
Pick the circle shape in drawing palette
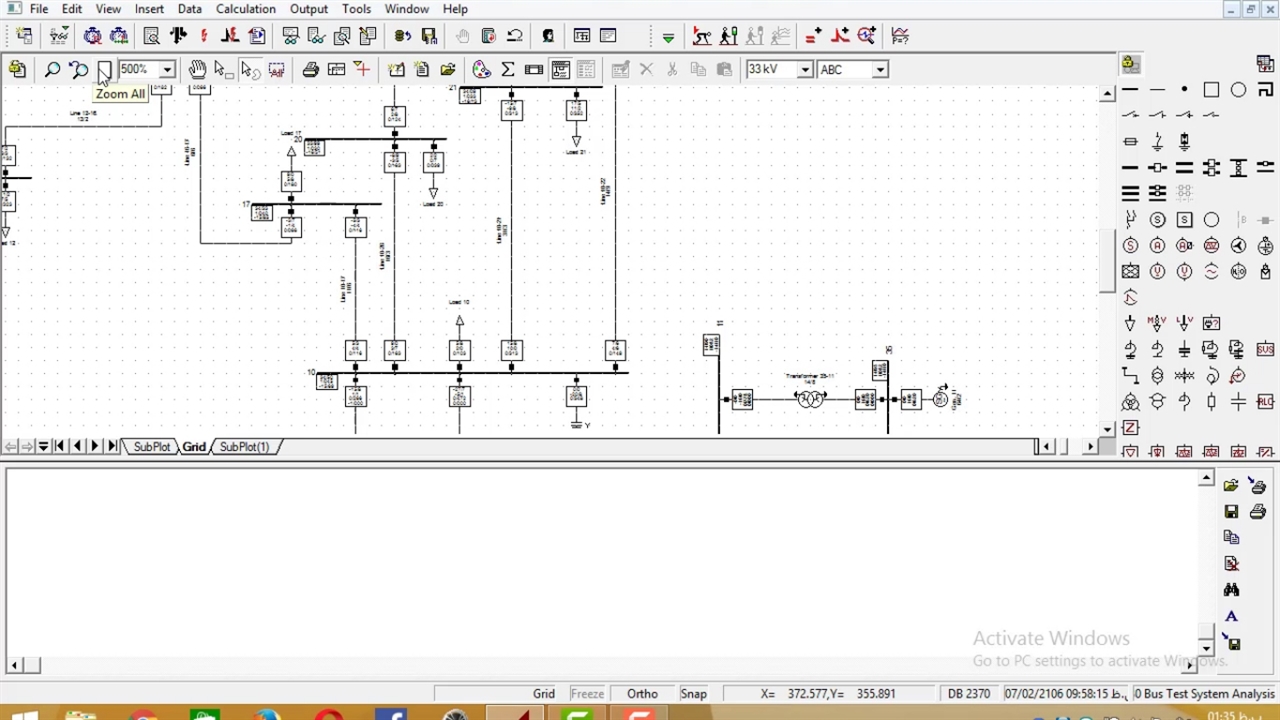pyautogui.click(x=1238, y=90)
